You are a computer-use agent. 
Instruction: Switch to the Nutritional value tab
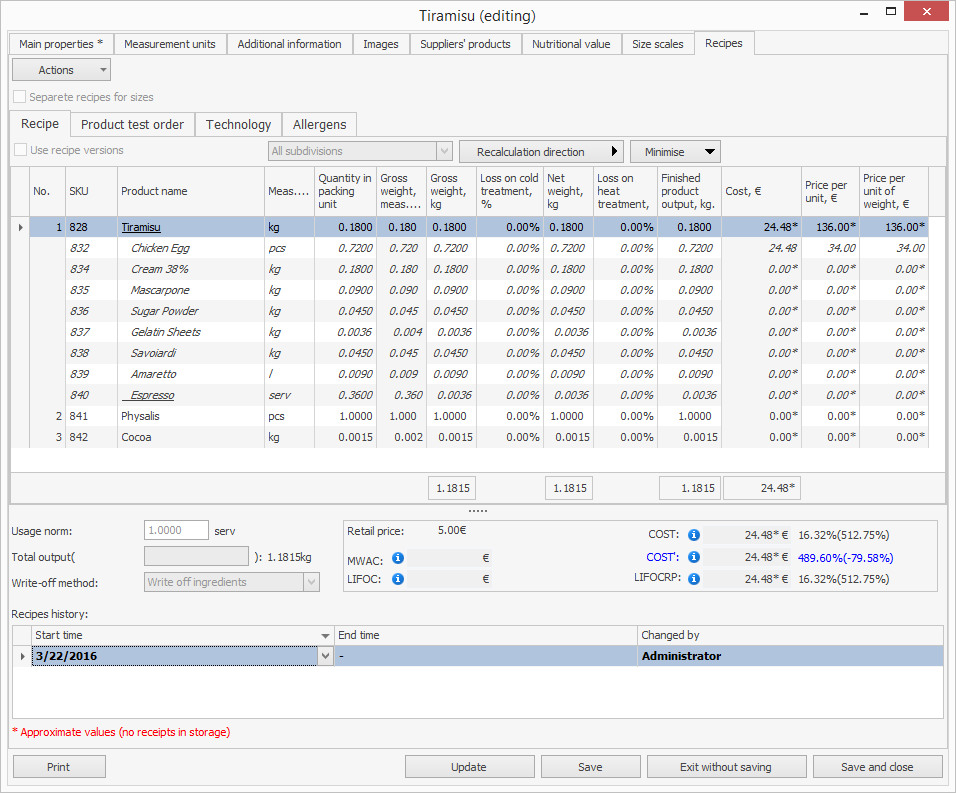(x=571, y=44)
